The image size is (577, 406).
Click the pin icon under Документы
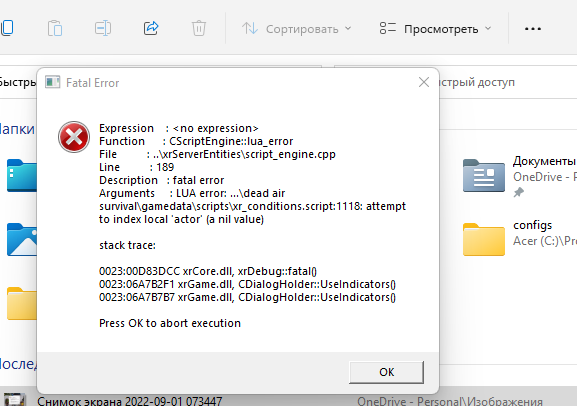point(518,192)
